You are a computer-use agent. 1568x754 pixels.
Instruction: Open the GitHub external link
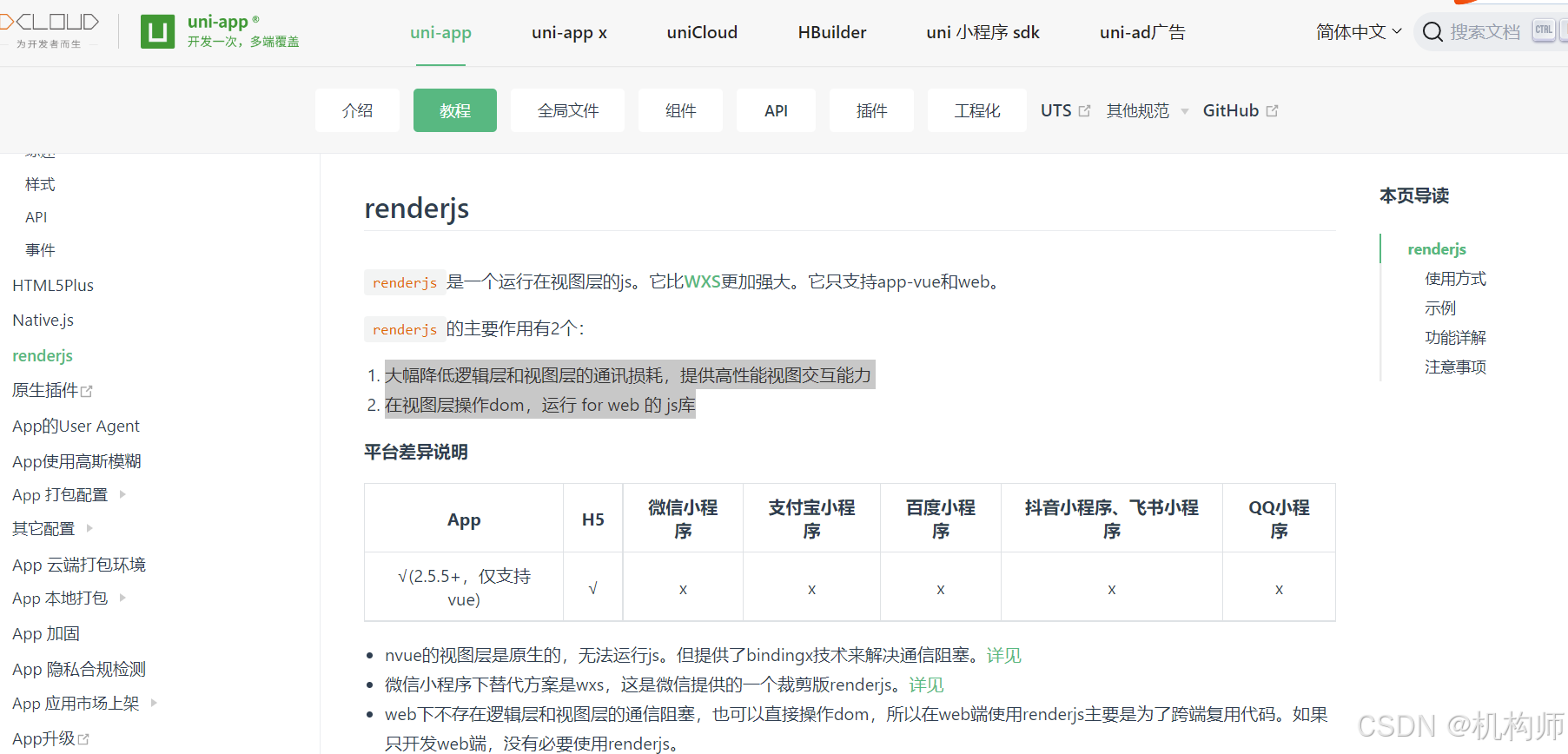(1240, 111)
